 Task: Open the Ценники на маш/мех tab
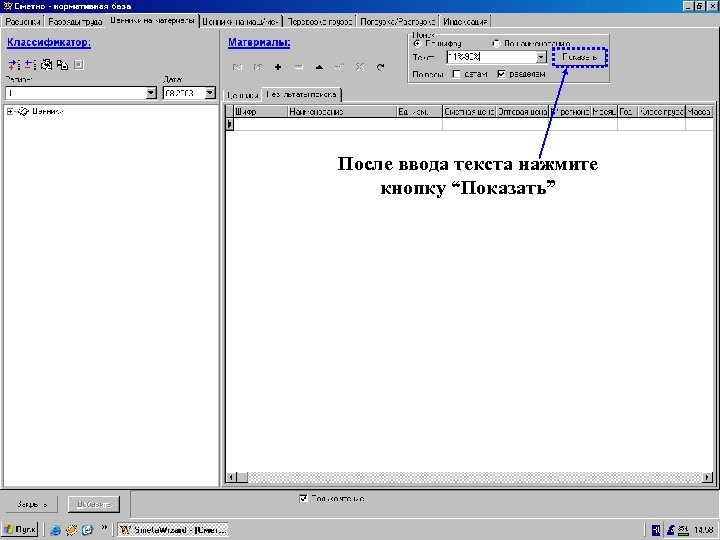click(241, 22)
